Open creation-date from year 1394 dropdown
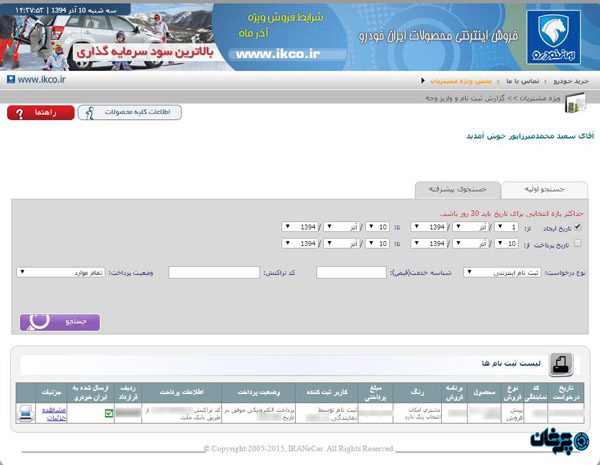Image resolution: width=600 pixels, height=465 pixels. (x=429, y=227)
